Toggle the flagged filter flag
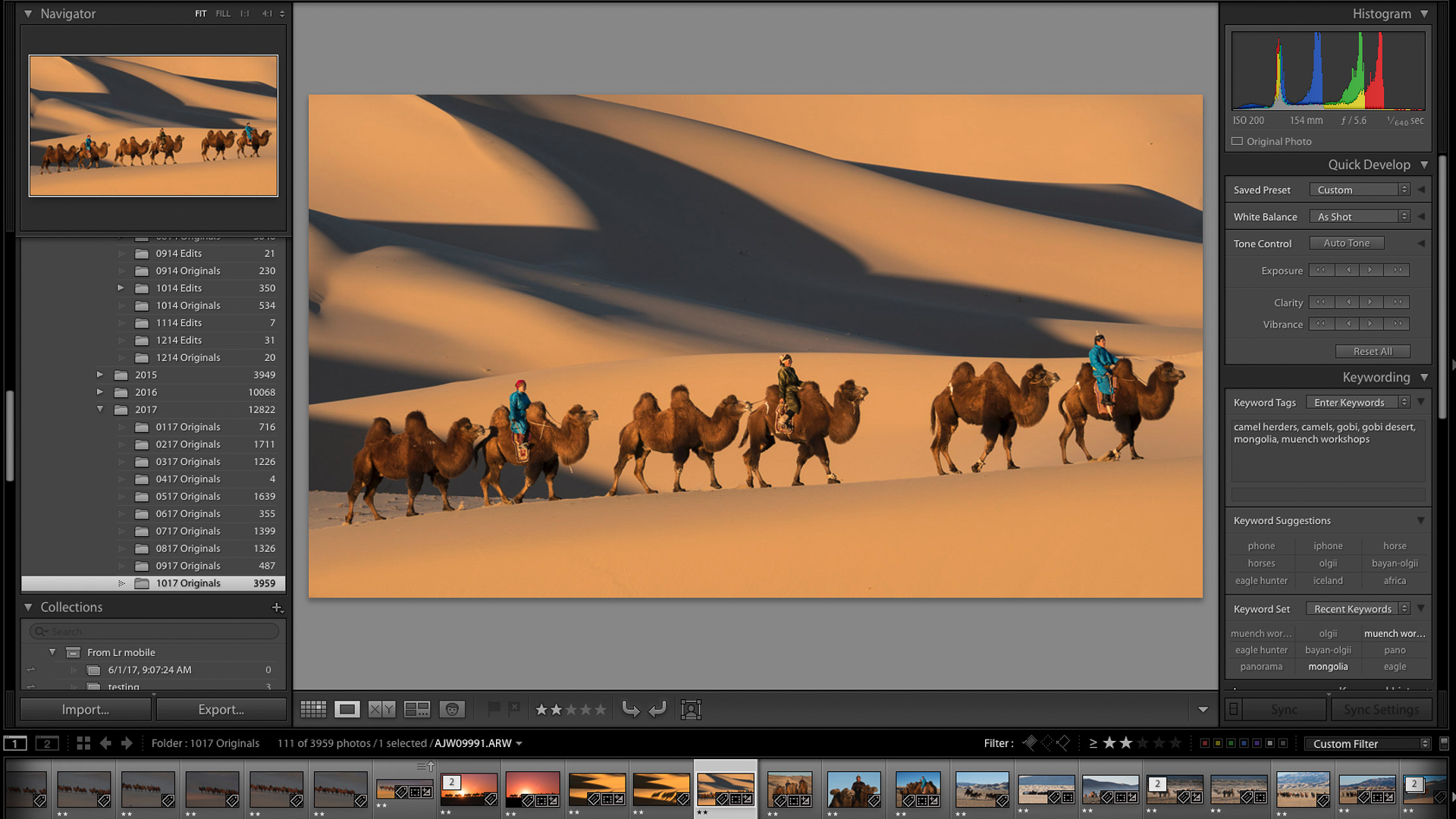1456x819 pixels. (x=1029, y=743)
